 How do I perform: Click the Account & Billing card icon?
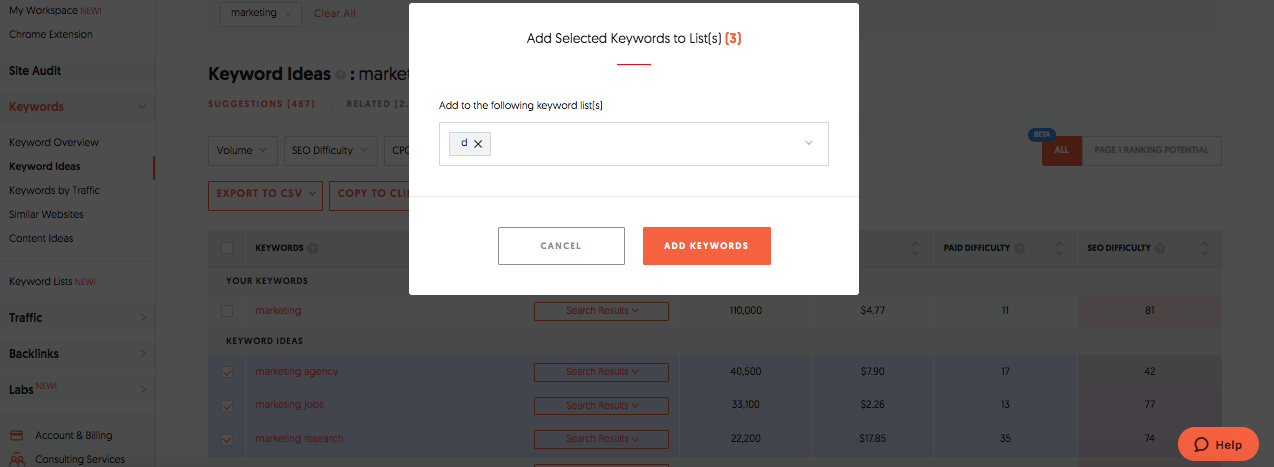pyautogui.click(x=16, y=435)
